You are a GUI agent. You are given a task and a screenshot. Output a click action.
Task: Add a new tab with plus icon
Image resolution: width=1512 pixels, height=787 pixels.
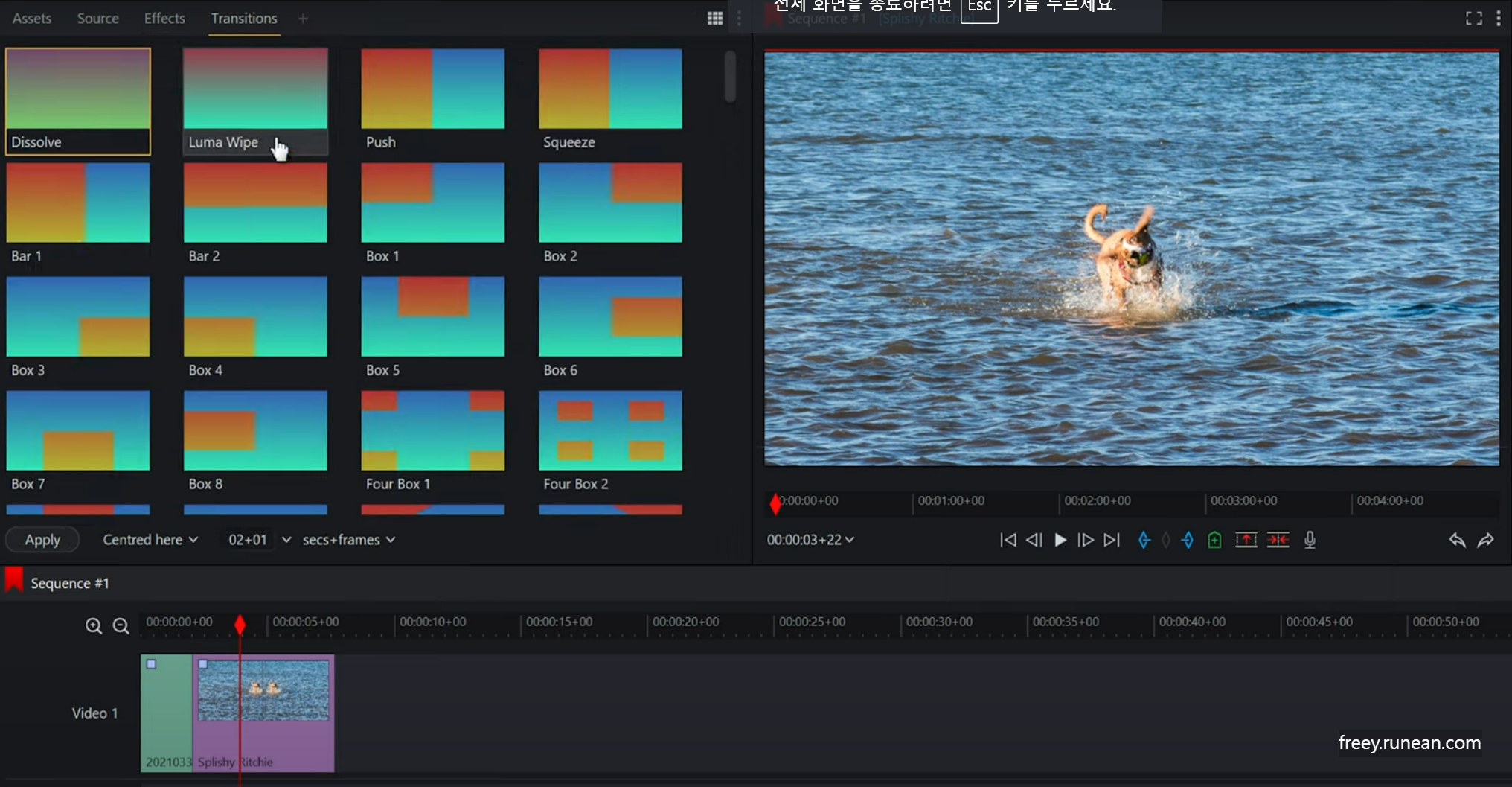coord(303,19)
